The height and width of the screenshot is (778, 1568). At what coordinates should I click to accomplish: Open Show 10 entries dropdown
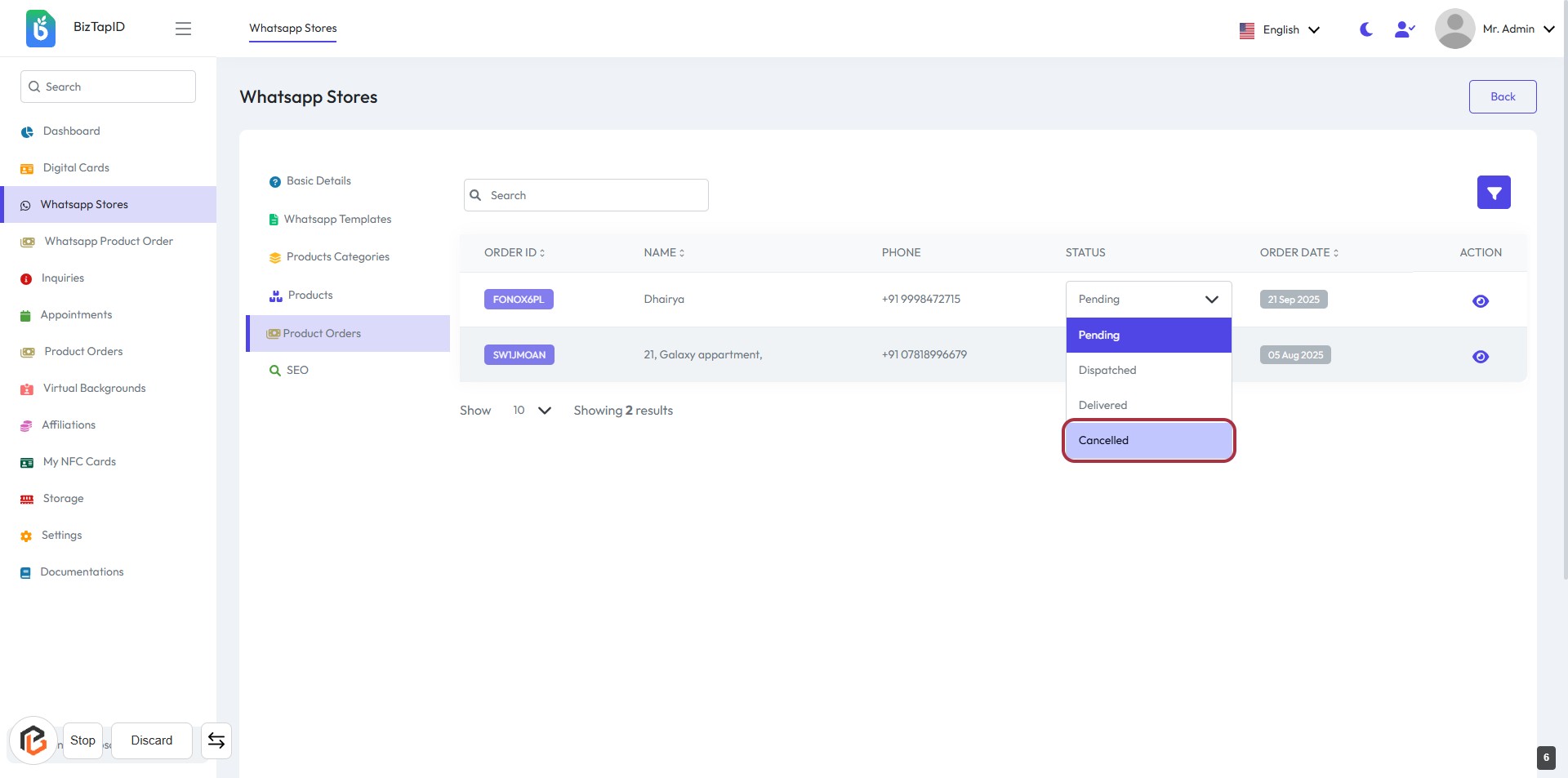(x=532, y=411)
